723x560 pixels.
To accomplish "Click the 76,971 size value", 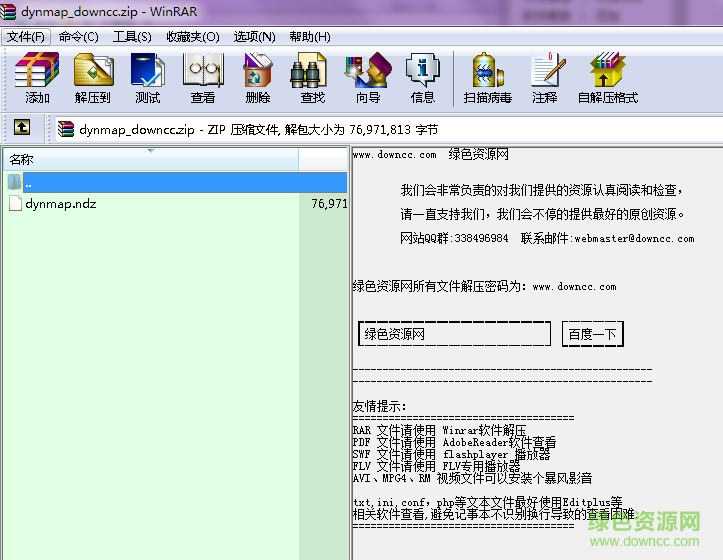I will tap(329, 203).
